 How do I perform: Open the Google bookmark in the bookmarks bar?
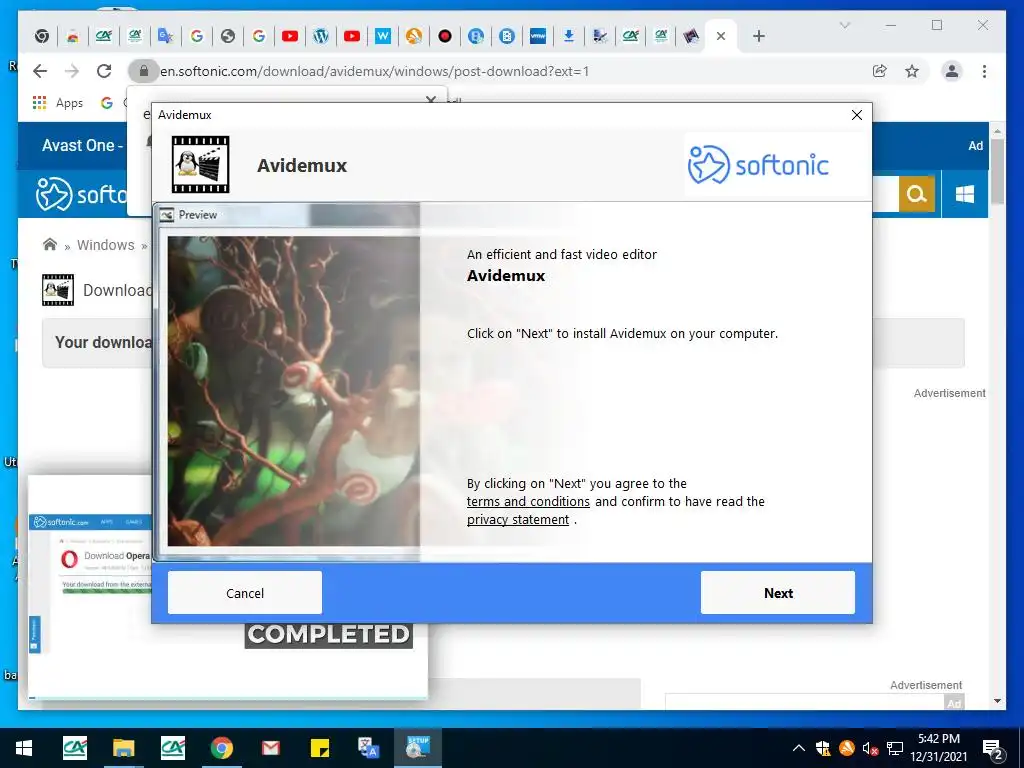(106, 103)
